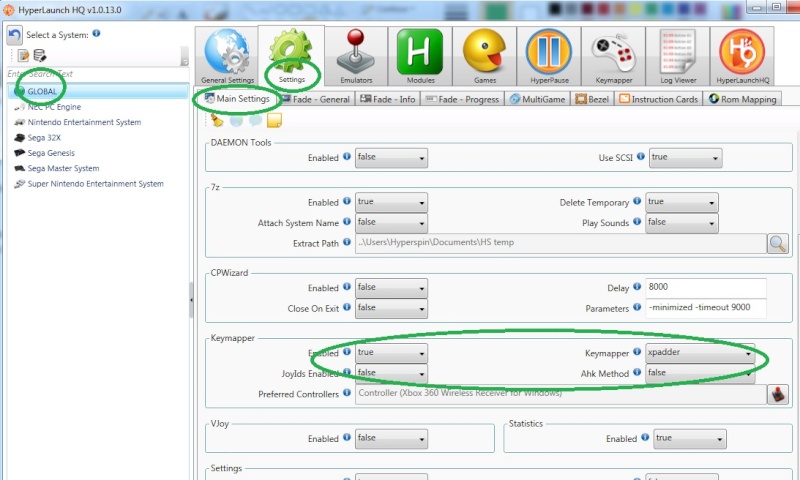Viewport: 800px width, 480px height.
Task: Open the General Settings globe icon
Action: tap(227, 56)
